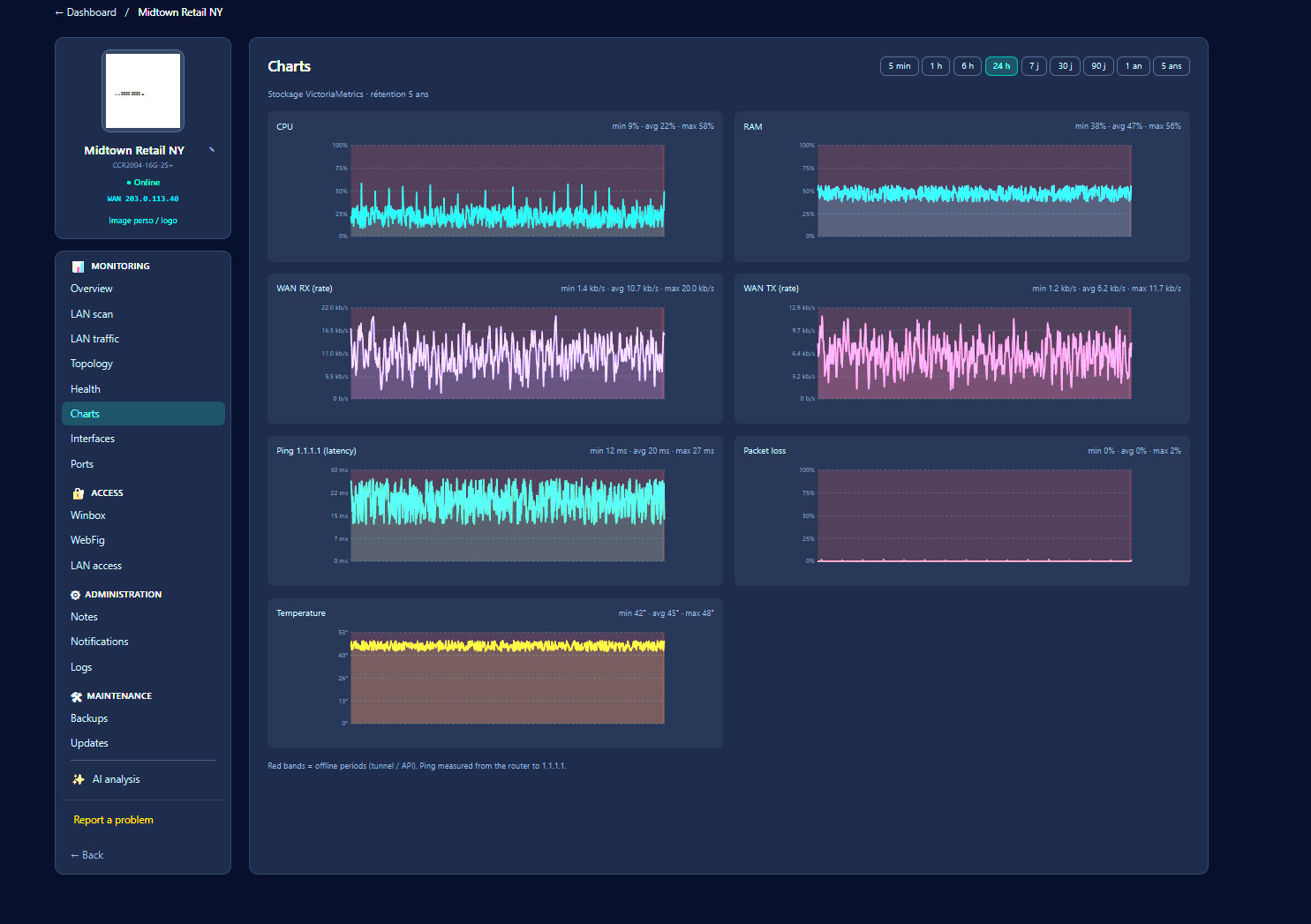The image size is (1311, 924).
Task: Click the Monitoring section chart icon
Action: 78,267
